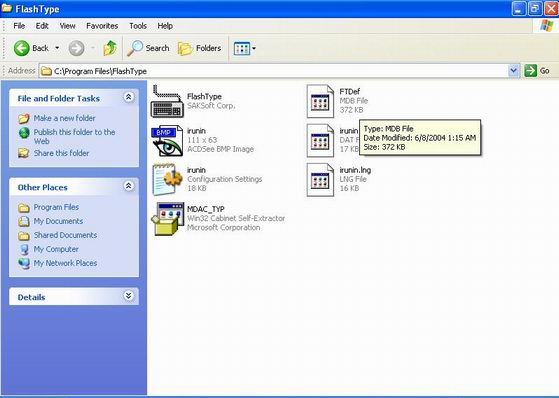
Task: Collapse the Other Places panel
Action: point(128,186)
